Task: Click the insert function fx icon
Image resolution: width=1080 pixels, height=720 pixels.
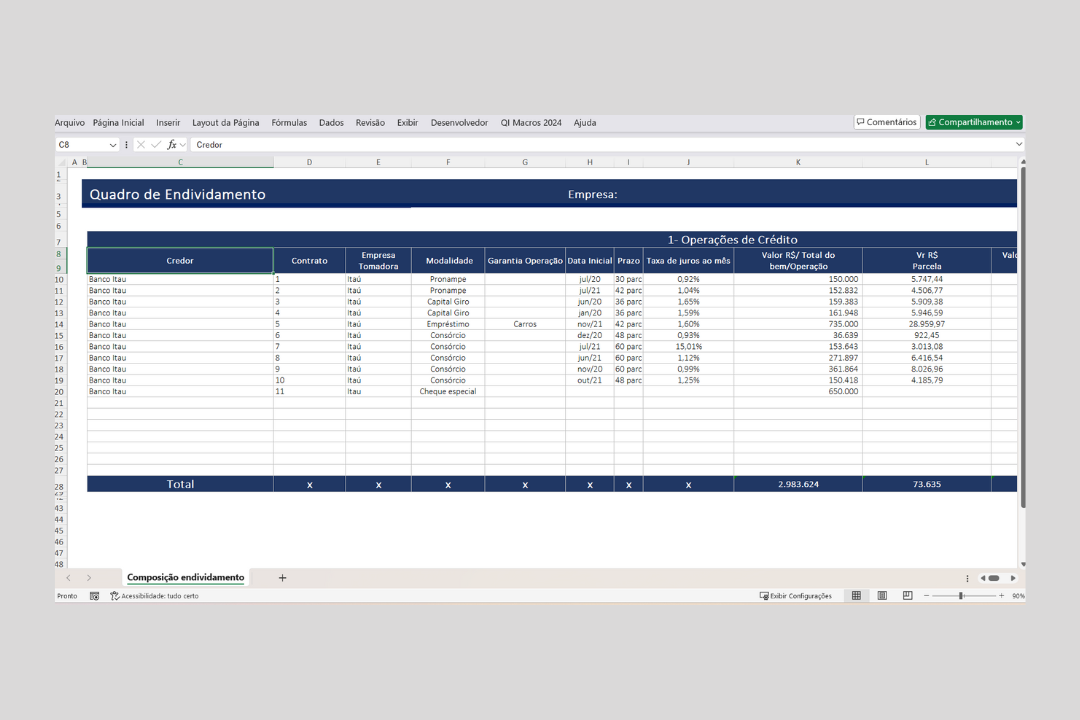Action: click(172, 145)
